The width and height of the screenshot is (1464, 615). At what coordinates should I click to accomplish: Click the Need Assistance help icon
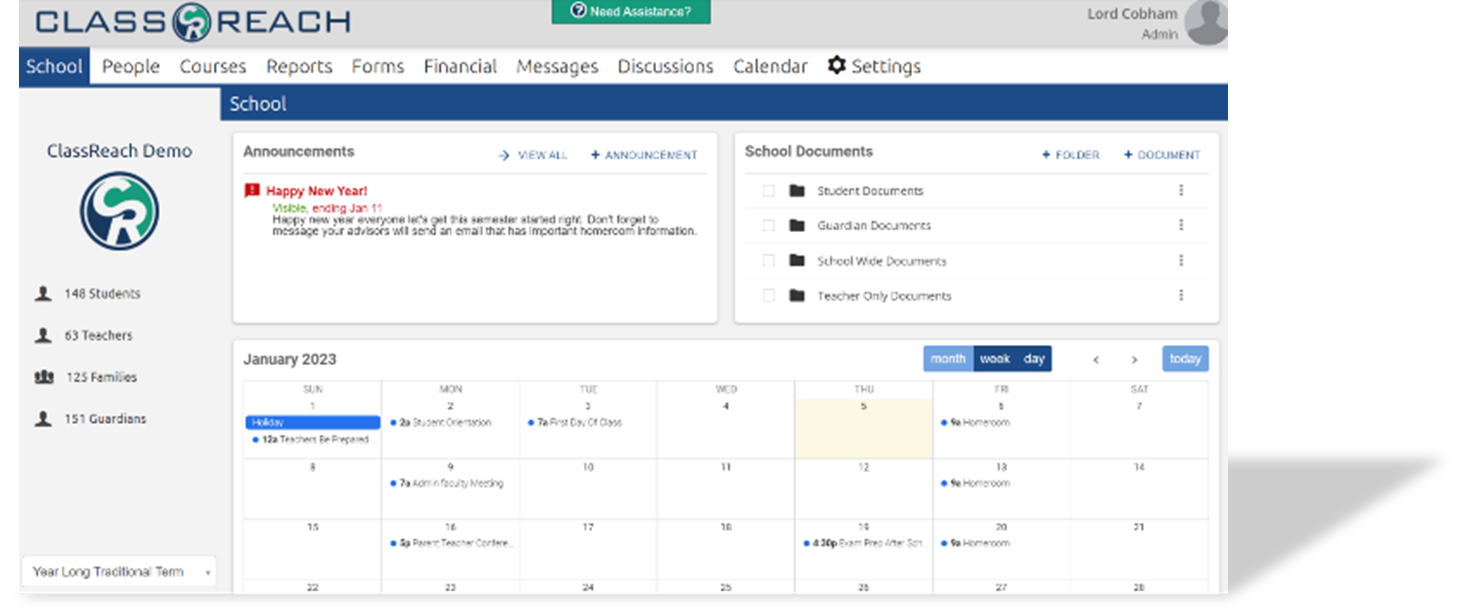pos(578,12)
